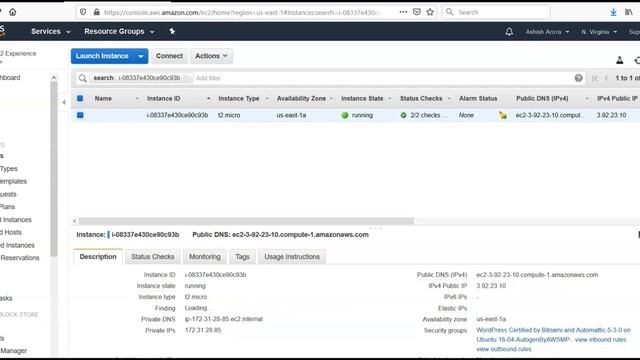Toggle the select-all instances checkbox
The width and height of the screenshot is (640, 360).
(x=80, y=98)
